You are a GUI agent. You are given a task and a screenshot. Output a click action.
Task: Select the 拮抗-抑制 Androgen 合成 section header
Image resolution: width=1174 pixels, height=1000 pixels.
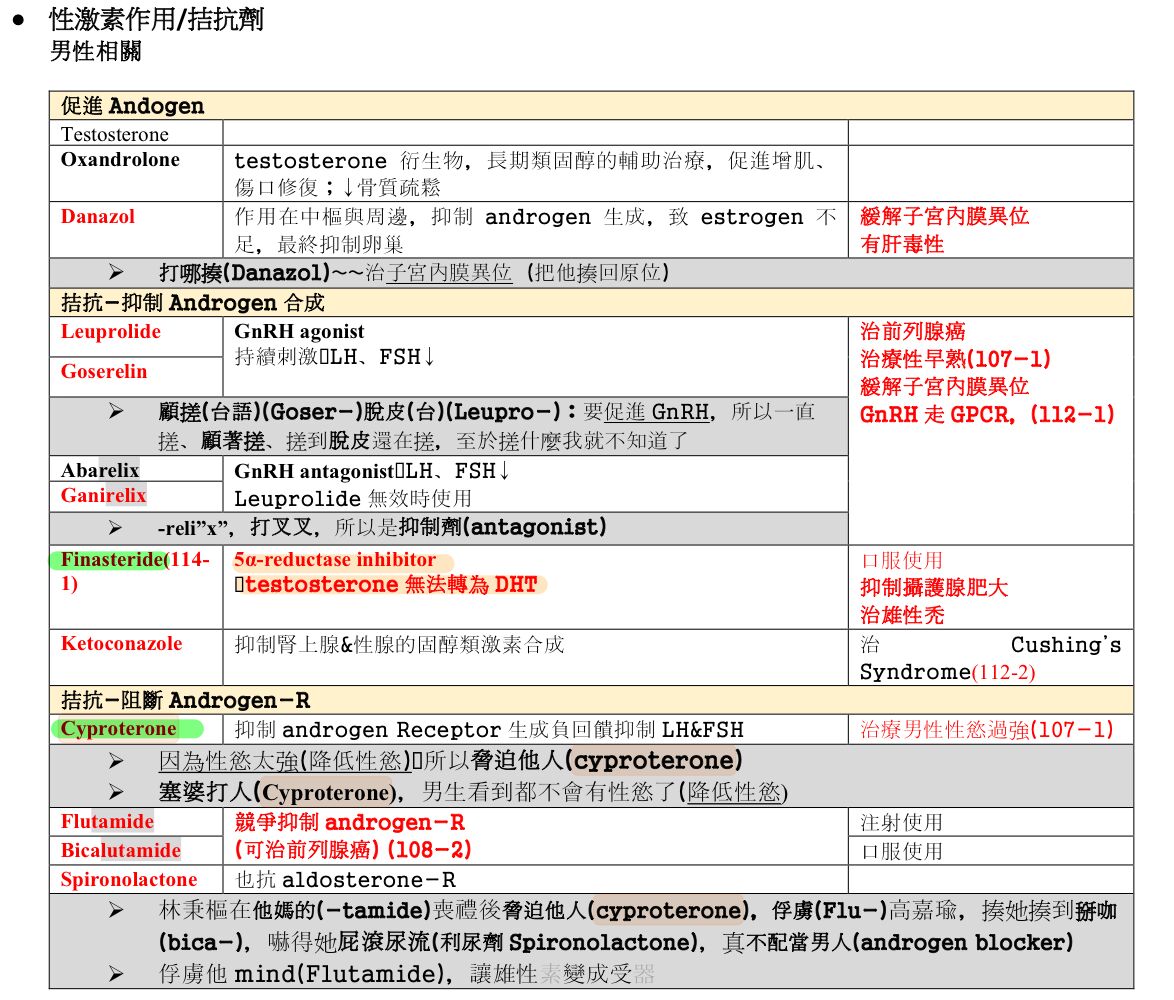tap(192, 303)
